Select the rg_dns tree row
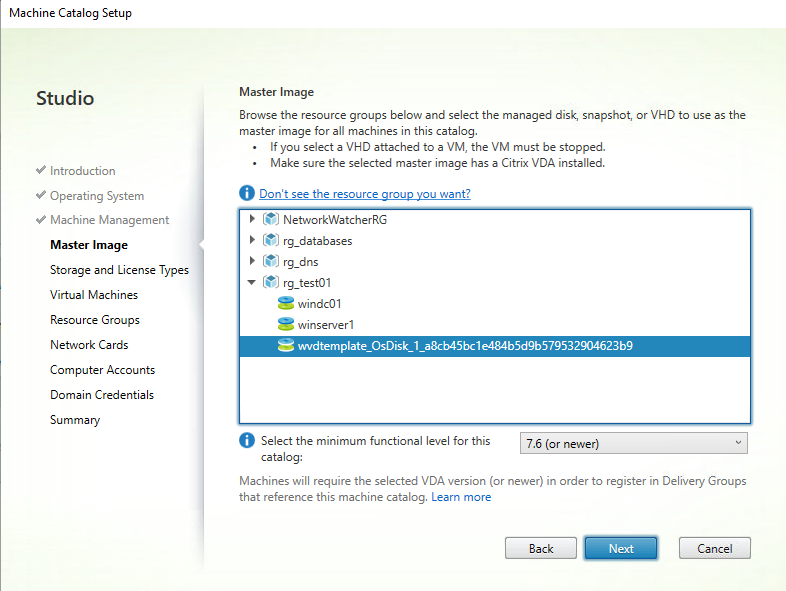 click(x=495, y=262)
